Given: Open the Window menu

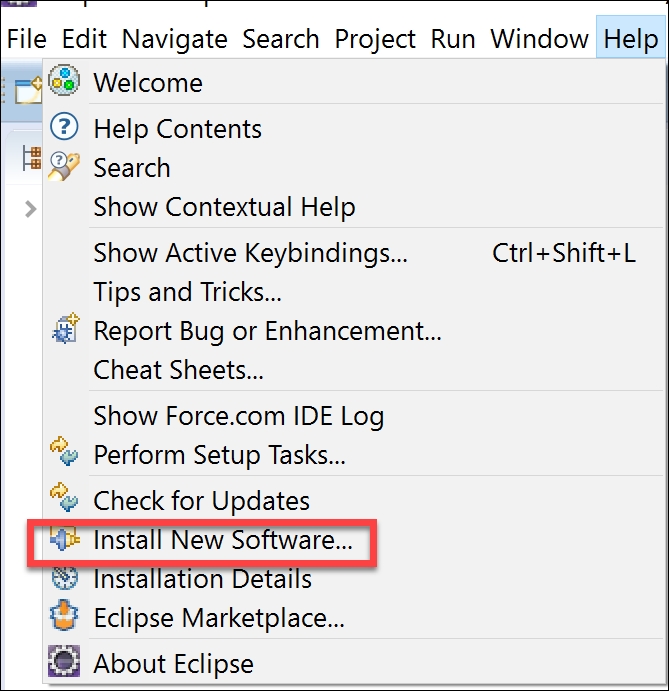Looking at the screenshot, I should click(x=539, y=39).
